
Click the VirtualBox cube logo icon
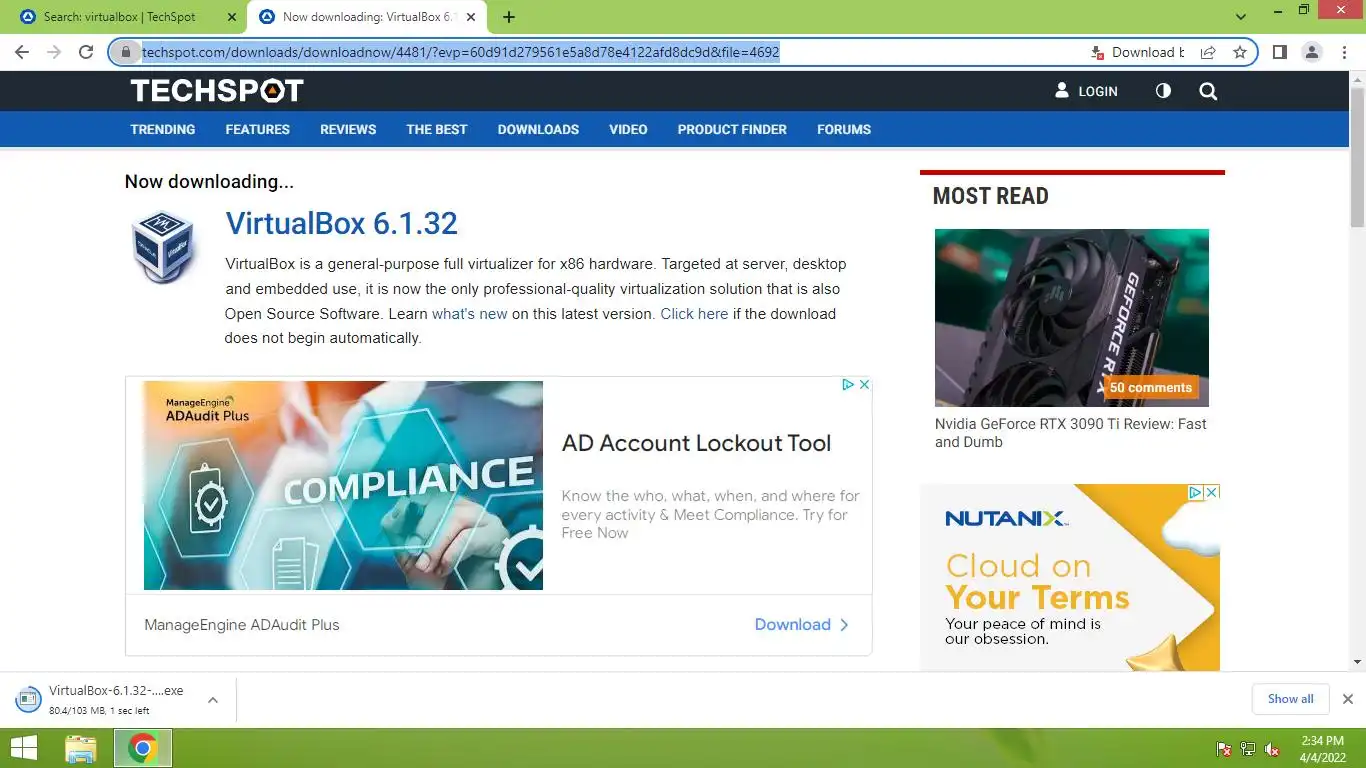pos(162,247)
